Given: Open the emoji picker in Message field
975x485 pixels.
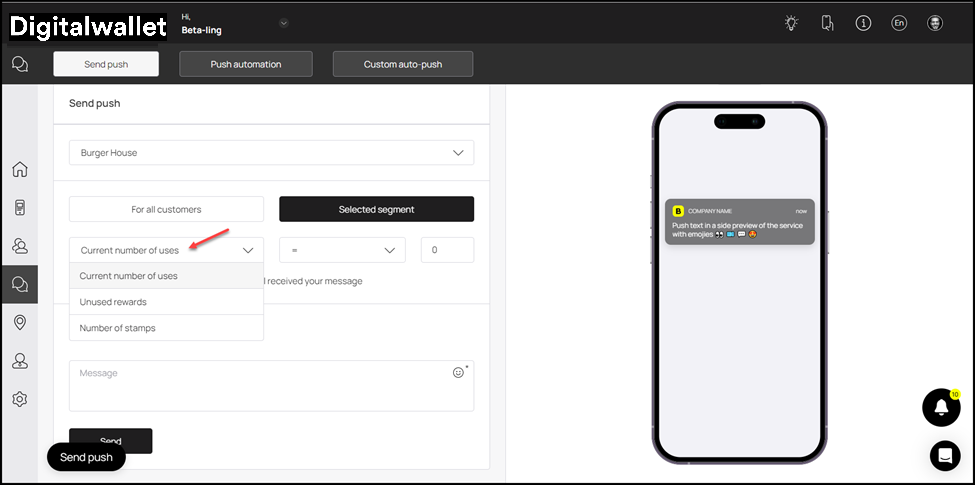Looking at the screenshot, I should (458, 372).
